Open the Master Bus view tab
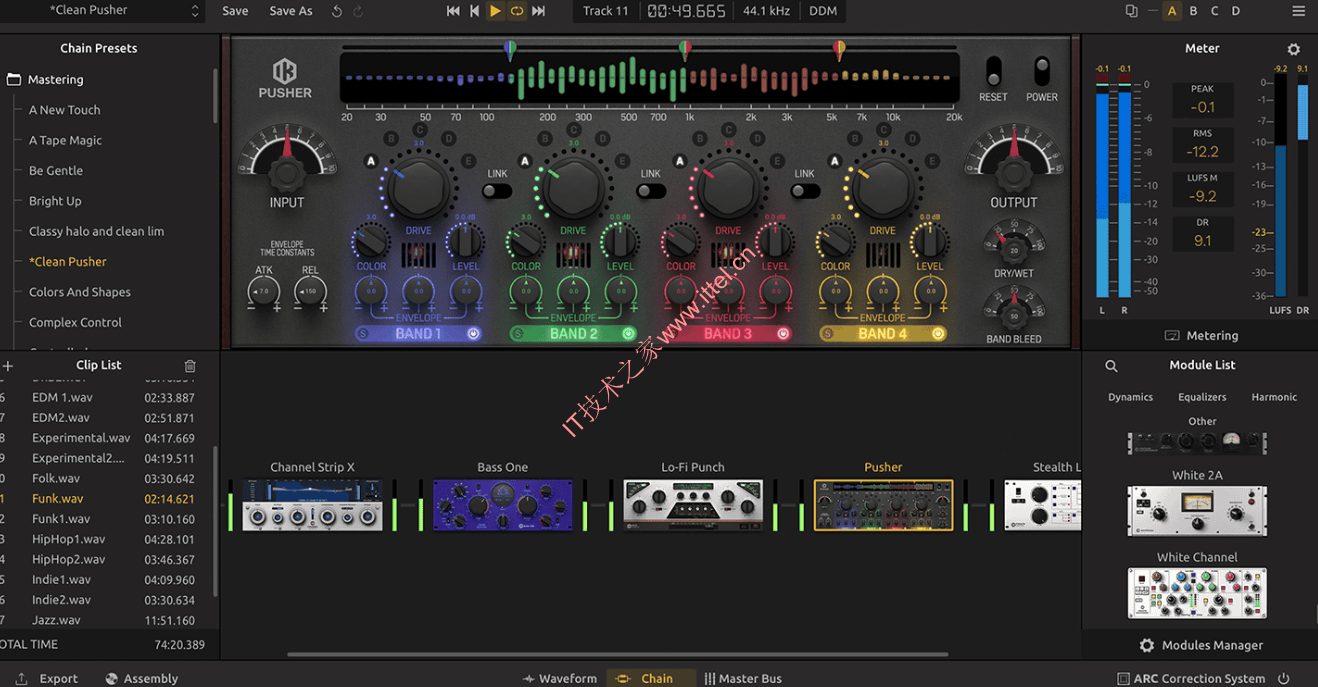This screenshot has width=1318, height=687. (x=743, y=679)
